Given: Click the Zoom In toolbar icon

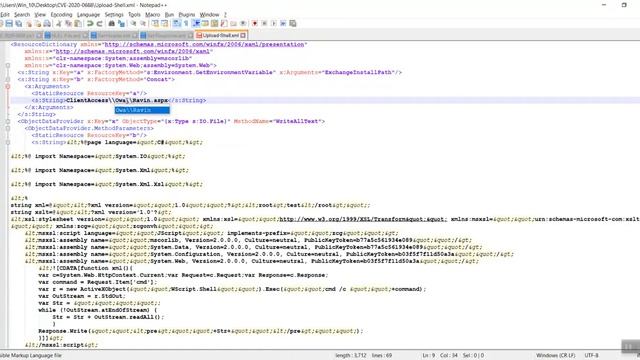Looking at the screenshot, I should pyautogui.click(x=133, y=24).
